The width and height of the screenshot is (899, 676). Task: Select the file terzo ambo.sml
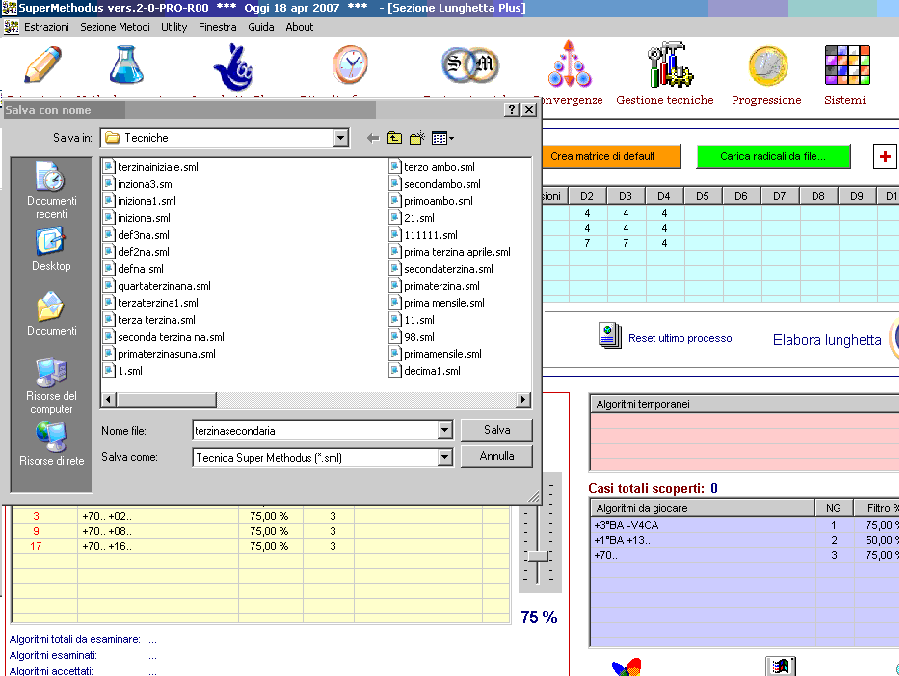pos(432,167)
